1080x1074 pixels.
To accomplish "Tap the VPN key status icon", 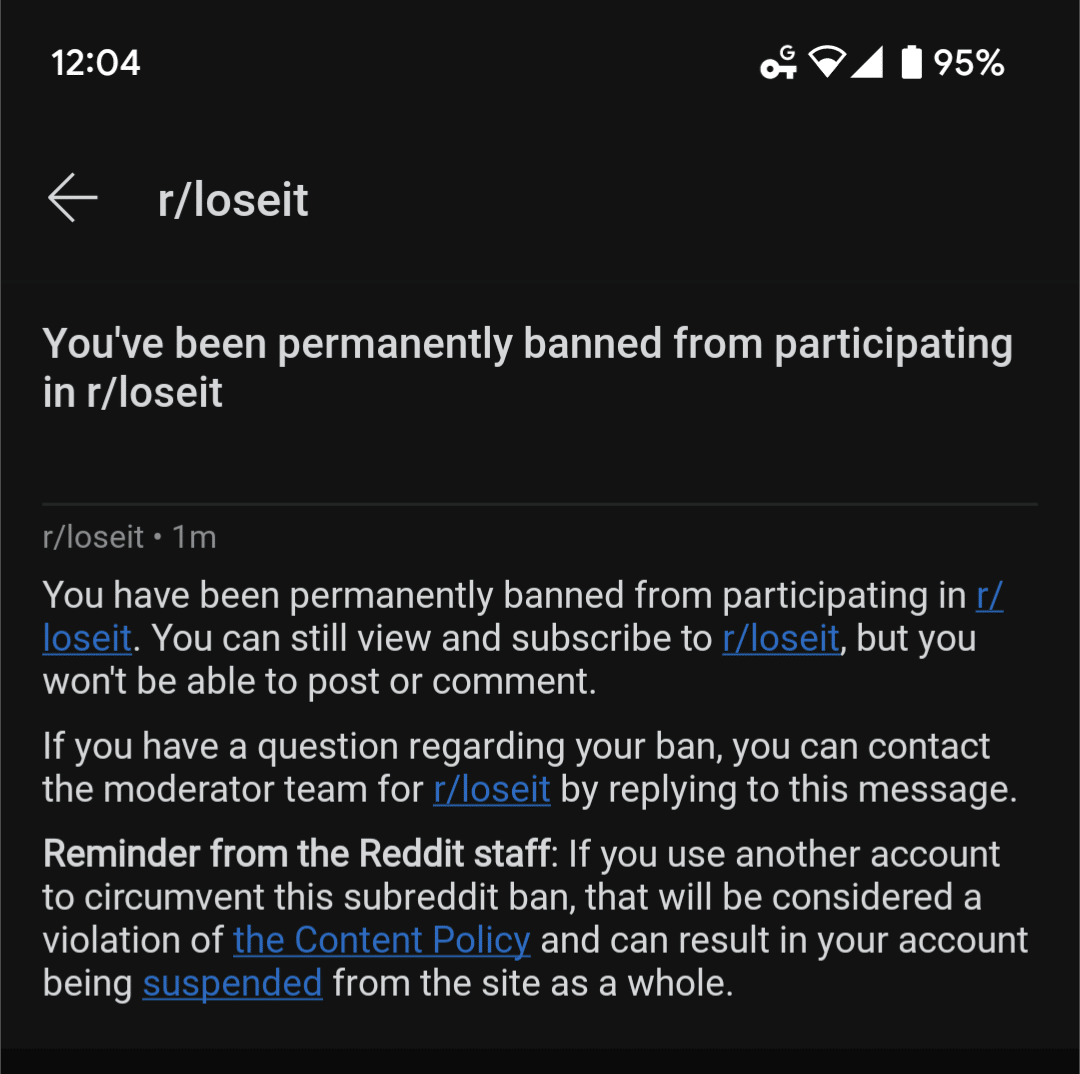I will 778,62.
